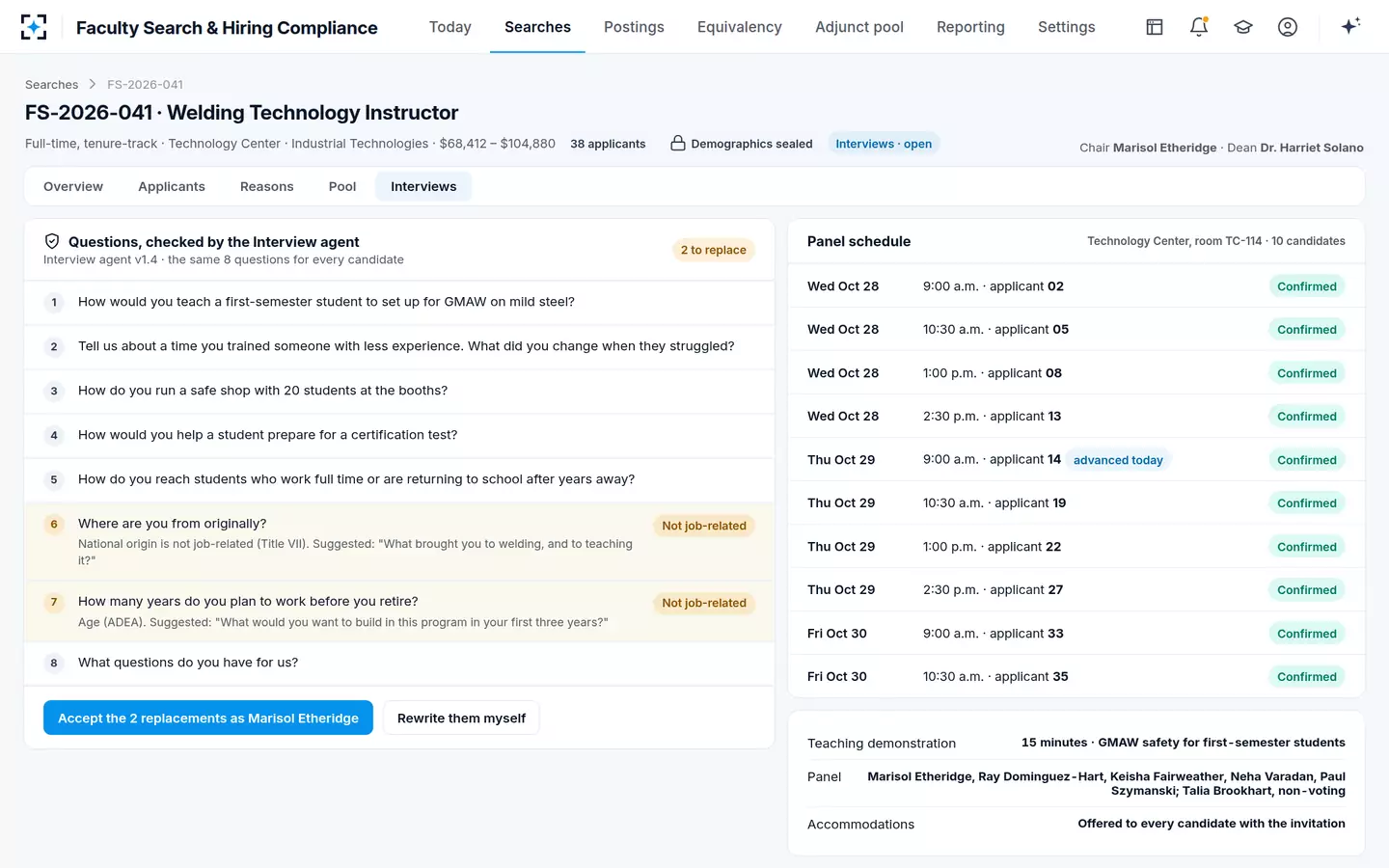The height and width of the screenshot is (868, 1389).
Task: Click the Teaching demonstration label
Action: (882, 744)
